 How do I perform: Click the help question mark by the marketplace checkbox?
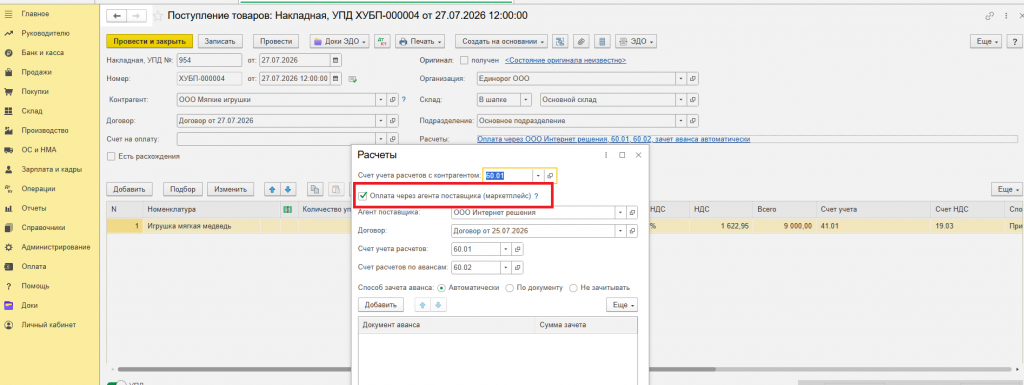pyautogui.click(x=536, y=196)
